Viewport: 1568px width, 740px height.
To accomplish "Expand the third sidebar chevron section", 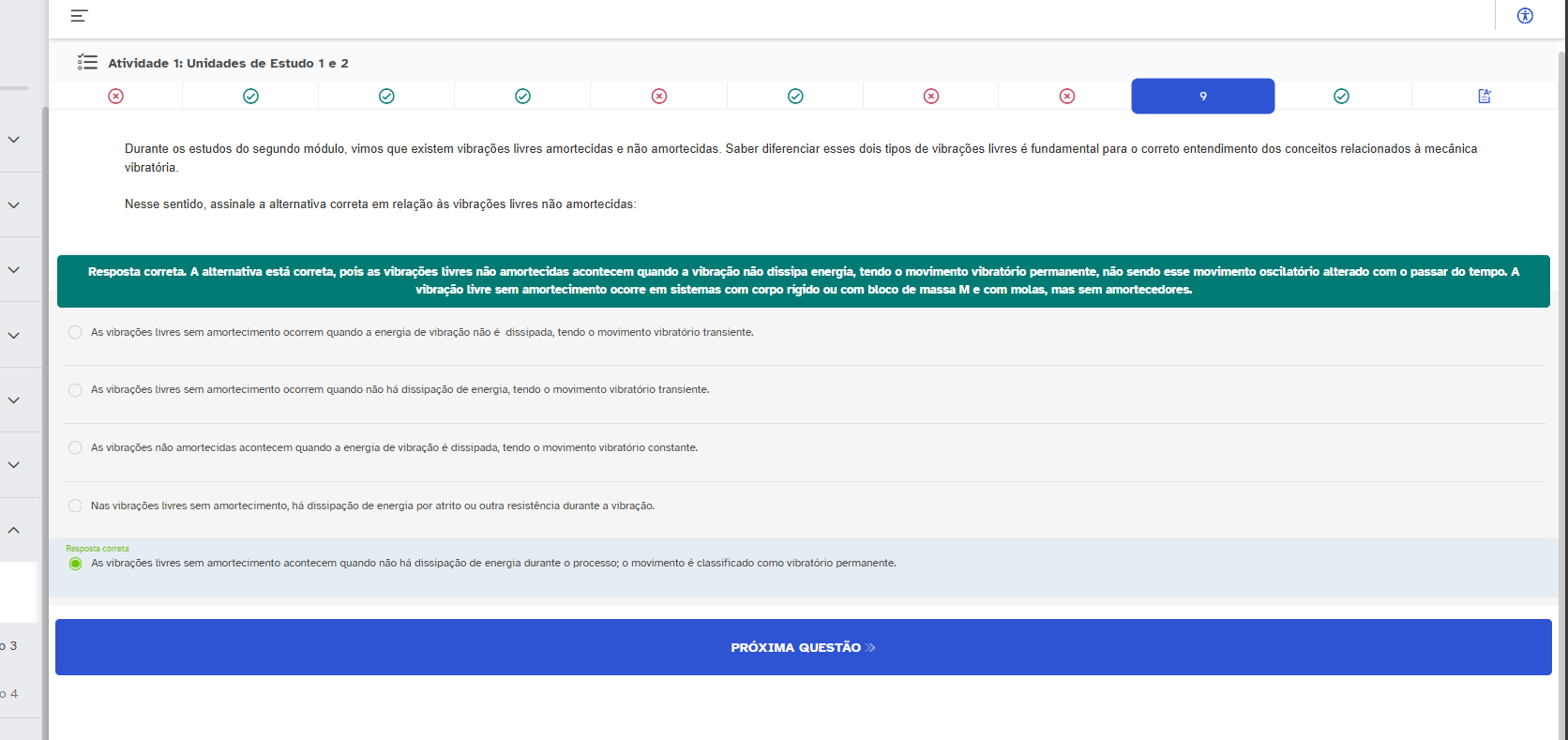I will pos(14,270).
